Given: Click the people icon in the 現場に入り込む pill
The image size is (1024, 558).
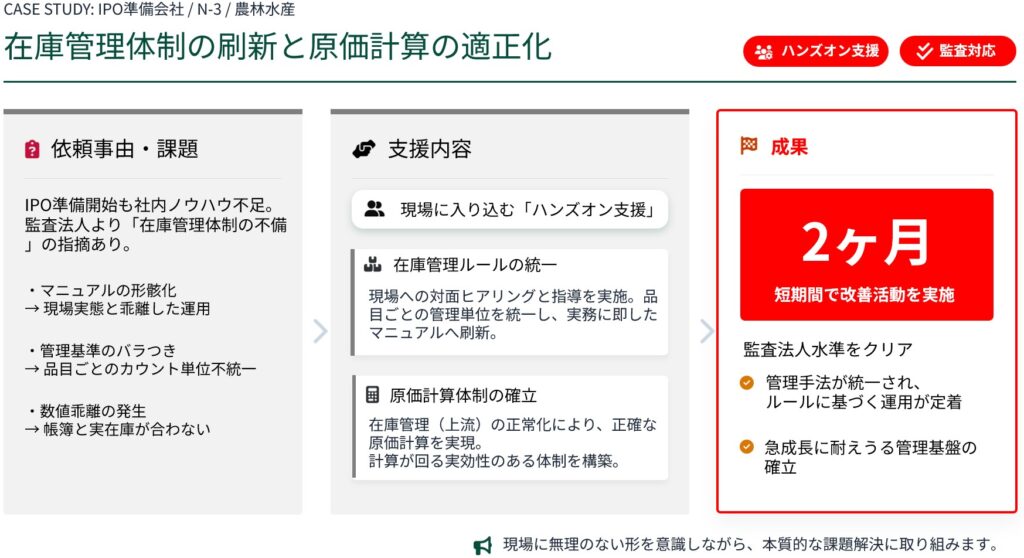Looking at the screenshot, I should [375, 209].
